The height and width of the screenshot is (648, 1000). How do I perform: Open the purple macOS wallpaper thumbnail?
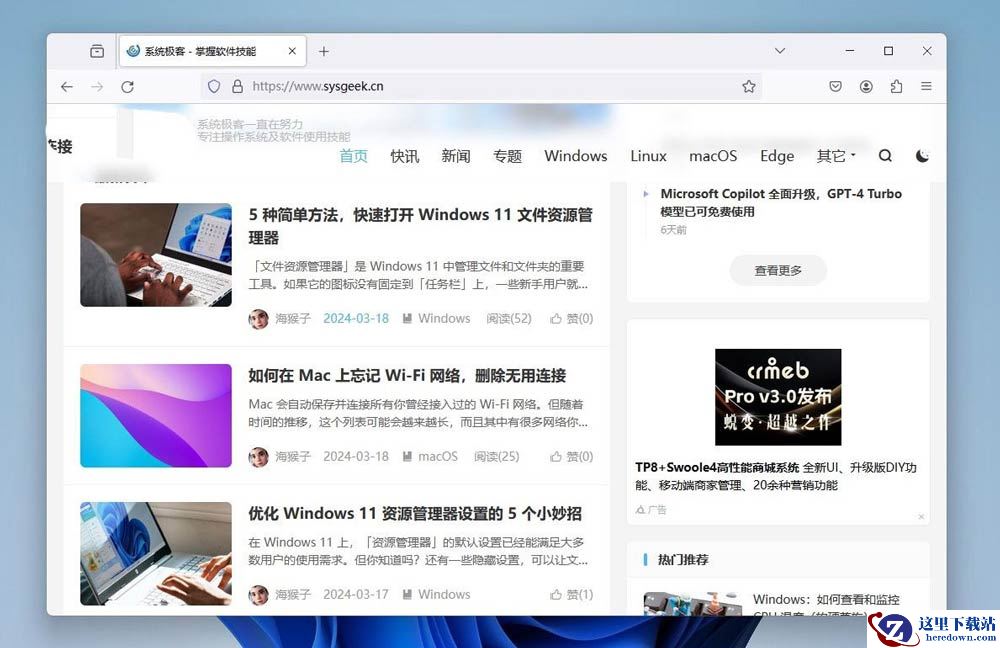156,416
